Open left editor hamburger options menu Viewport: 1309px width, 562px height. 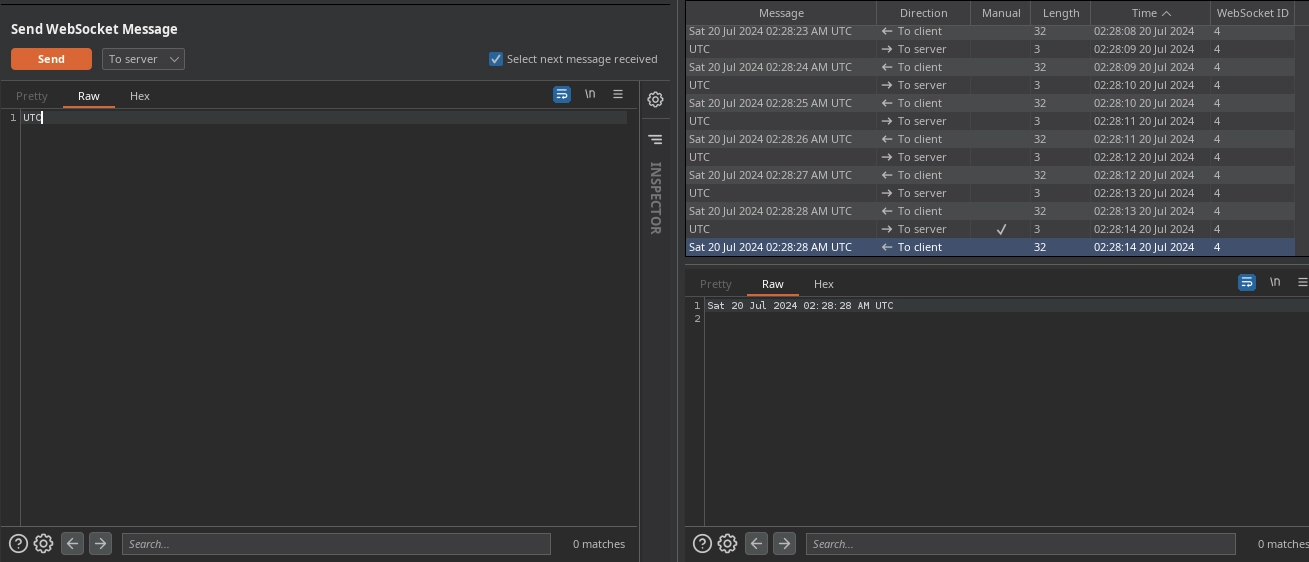(618, 94)
